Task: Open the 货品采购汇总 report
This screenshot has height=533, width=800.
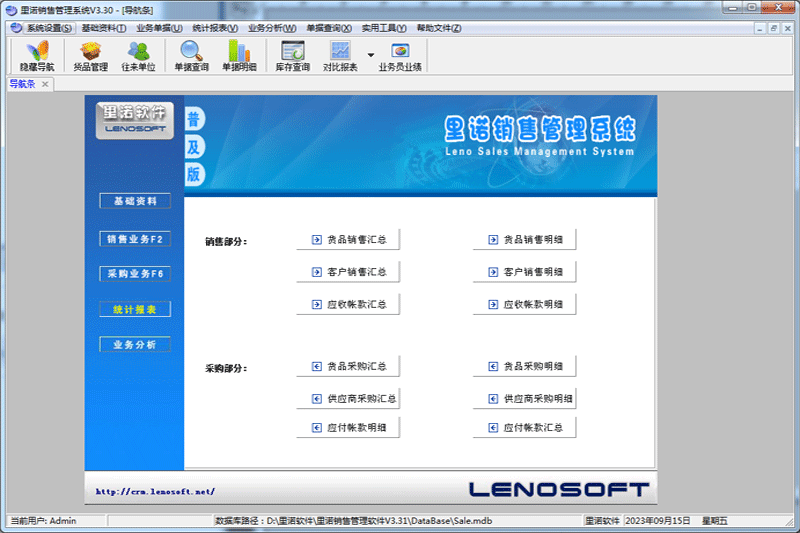Action: click(348, 366)
